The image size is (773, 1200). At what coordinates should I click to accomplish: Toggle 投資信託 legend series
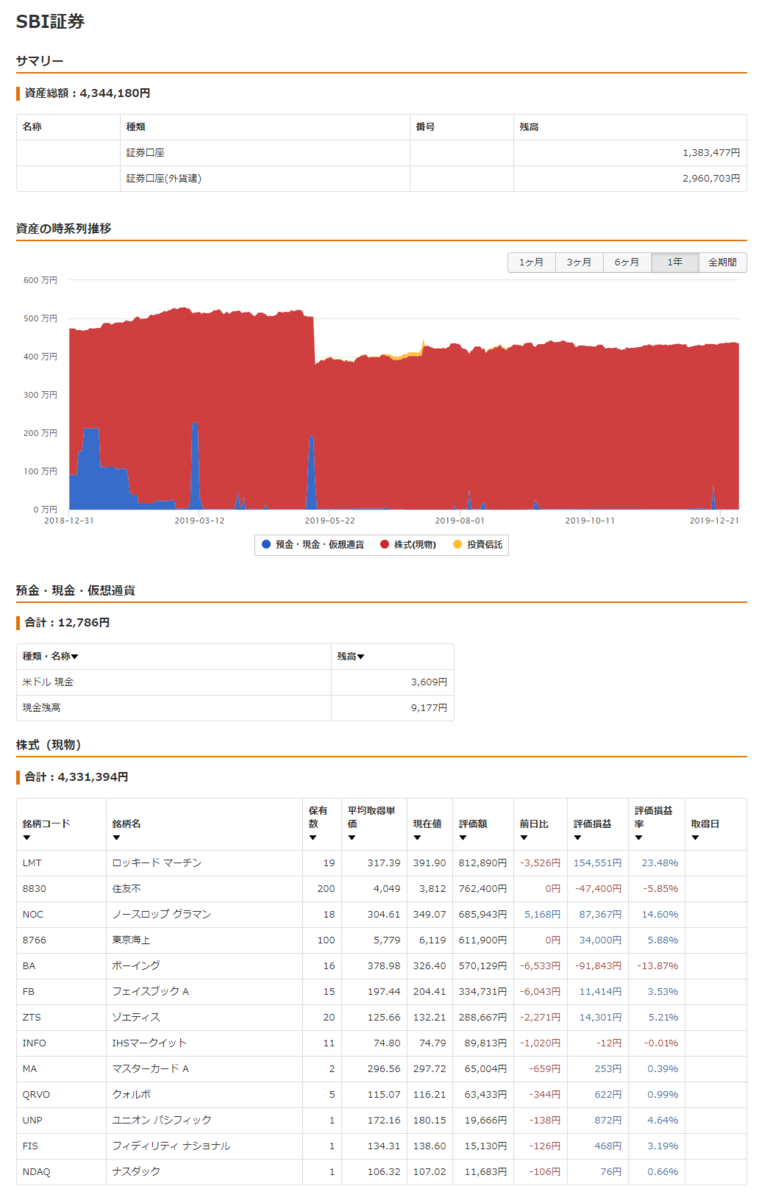coord(479,544)
